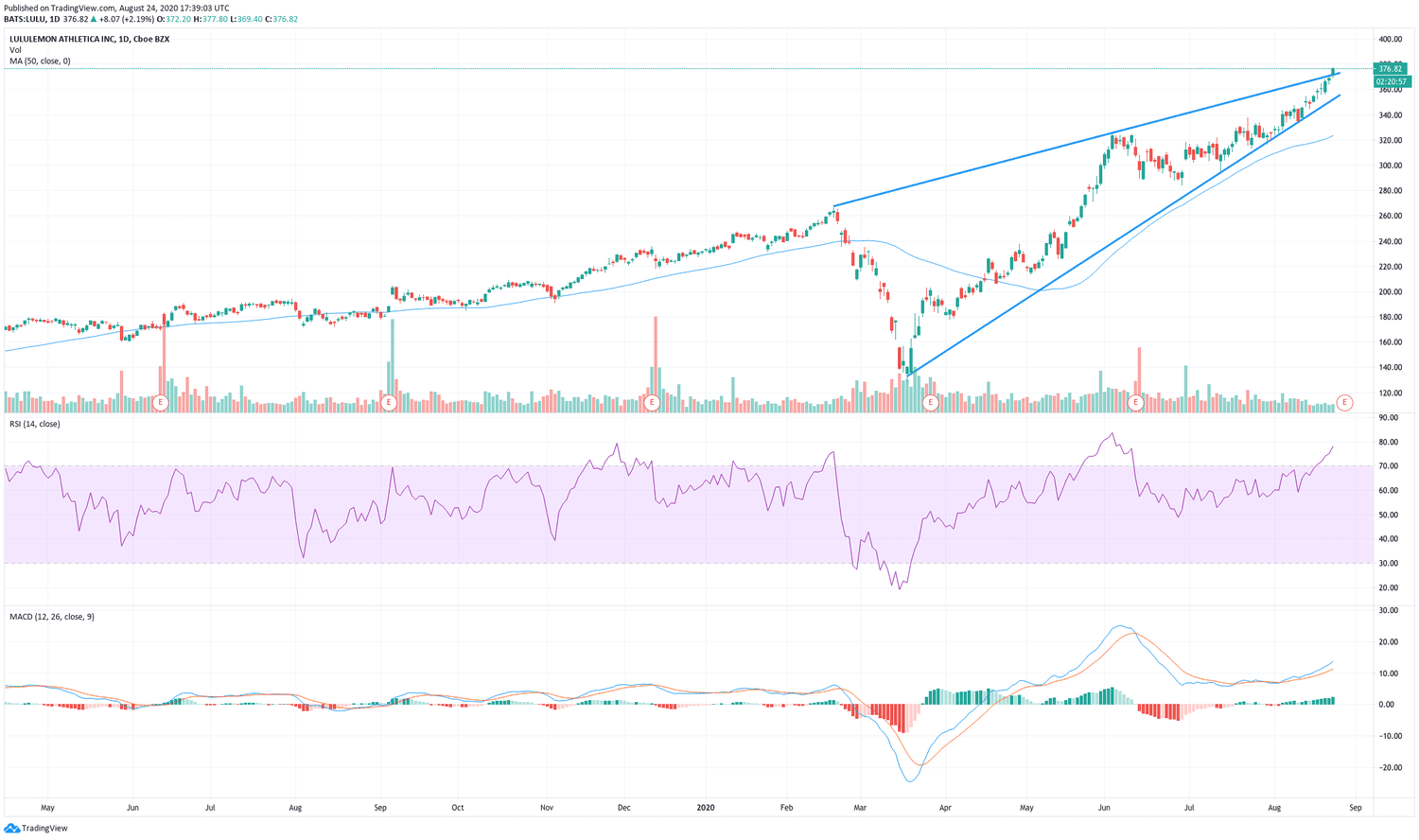This screenshot has width=1419, height=840.
Task: Open the September 2019 earnings marker
Action: [x=389, y=403]
